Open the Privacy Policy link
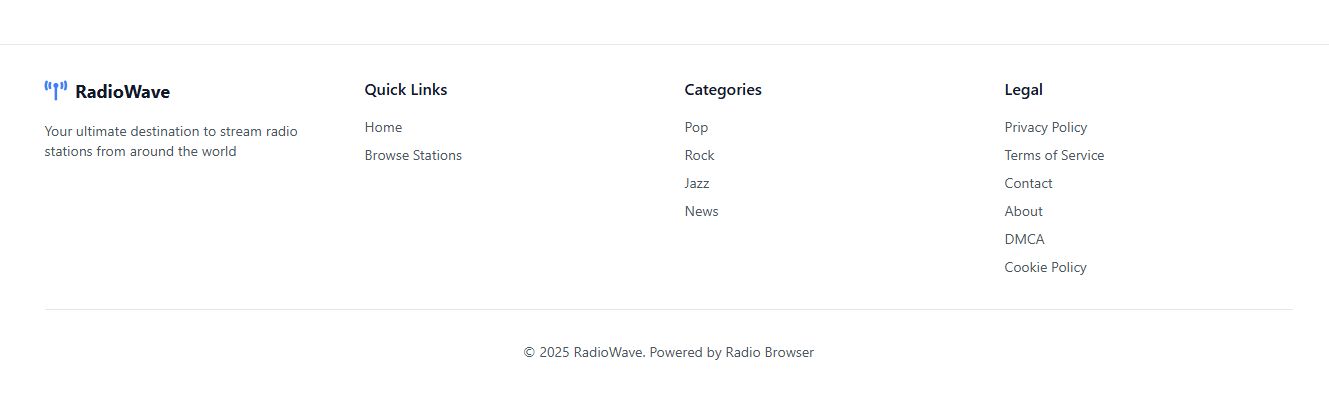Viewport: 1329px width, 410px height. [1045, 127]
